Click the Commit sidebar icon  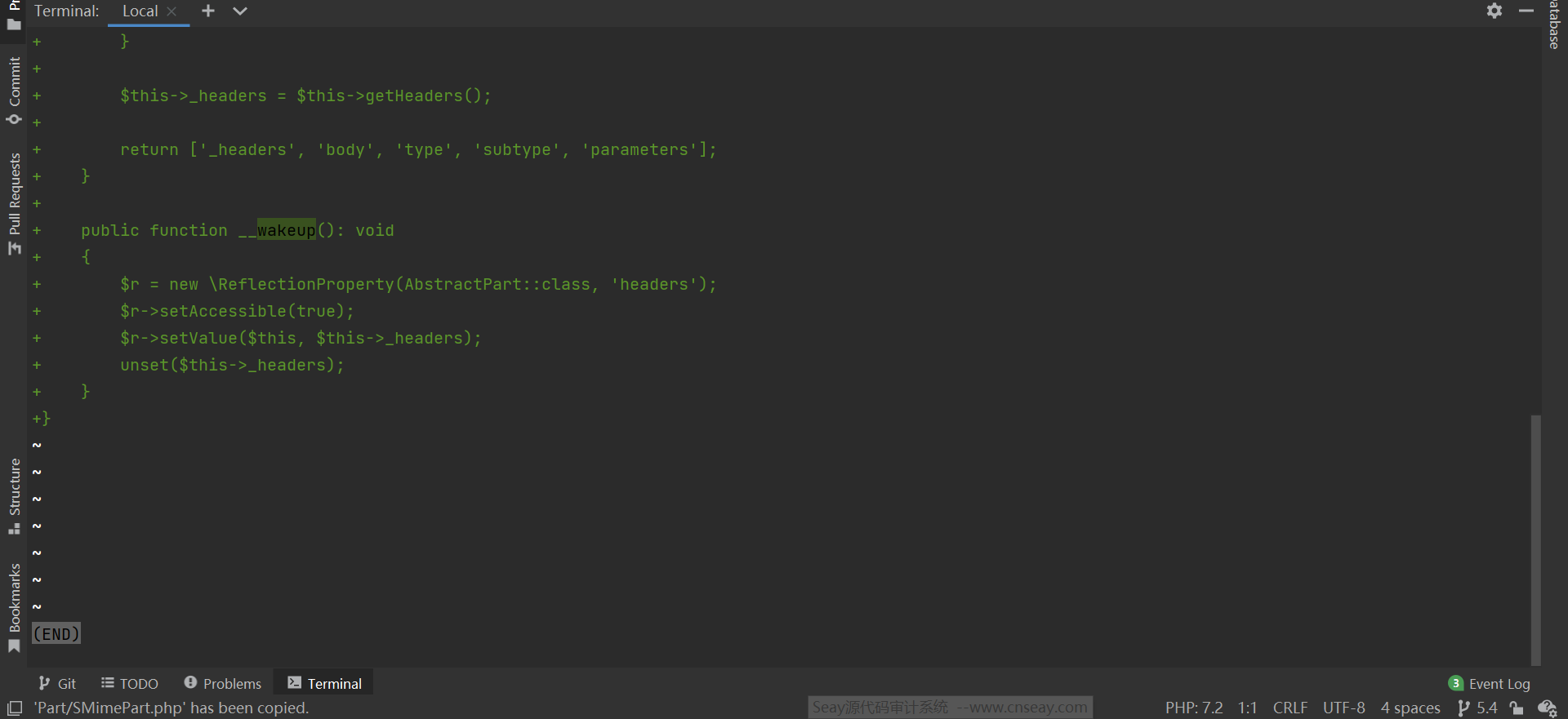tap(14, 119)
